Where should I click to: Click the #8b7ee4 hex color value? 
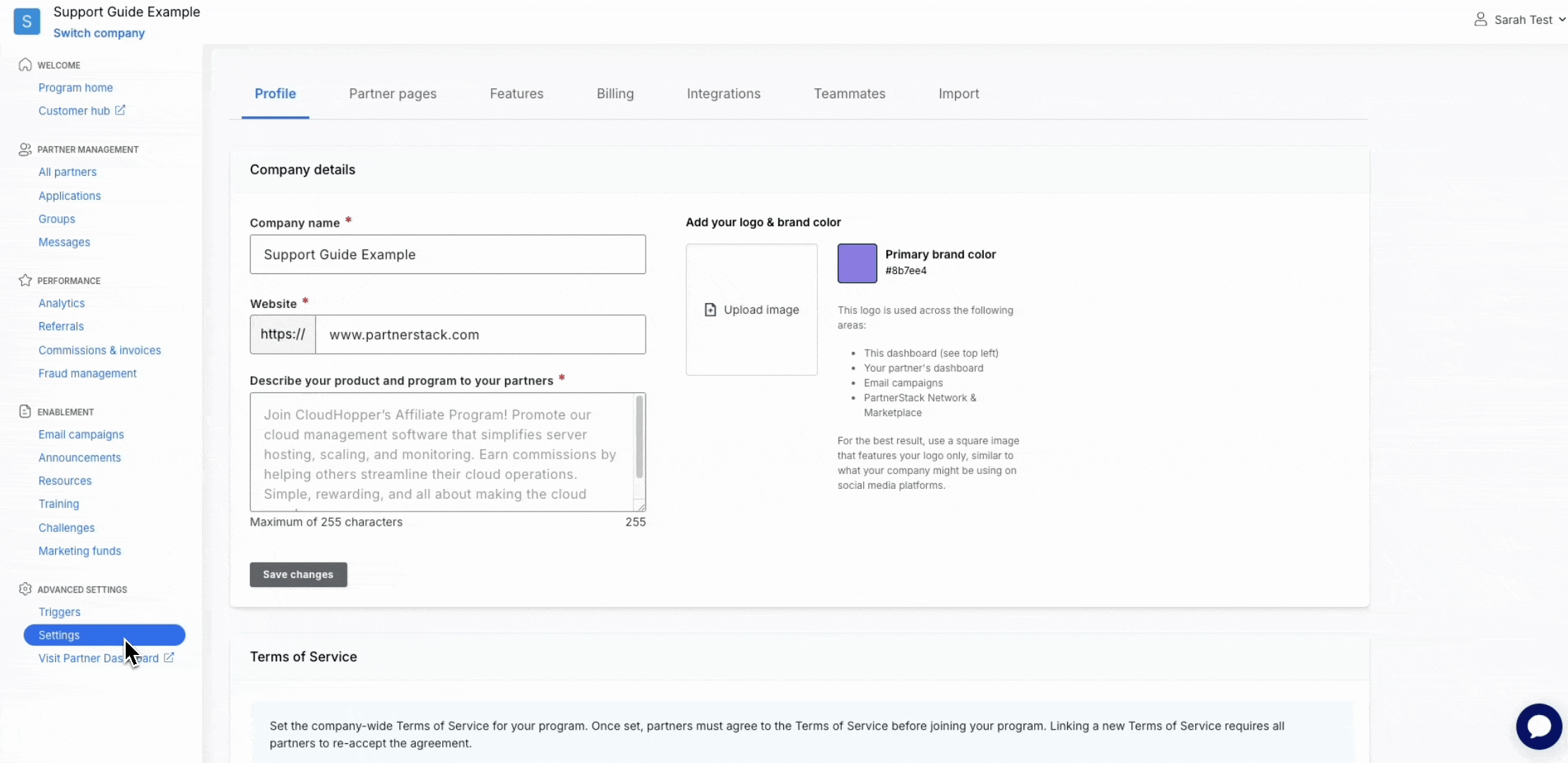click(x=906, y=271)
